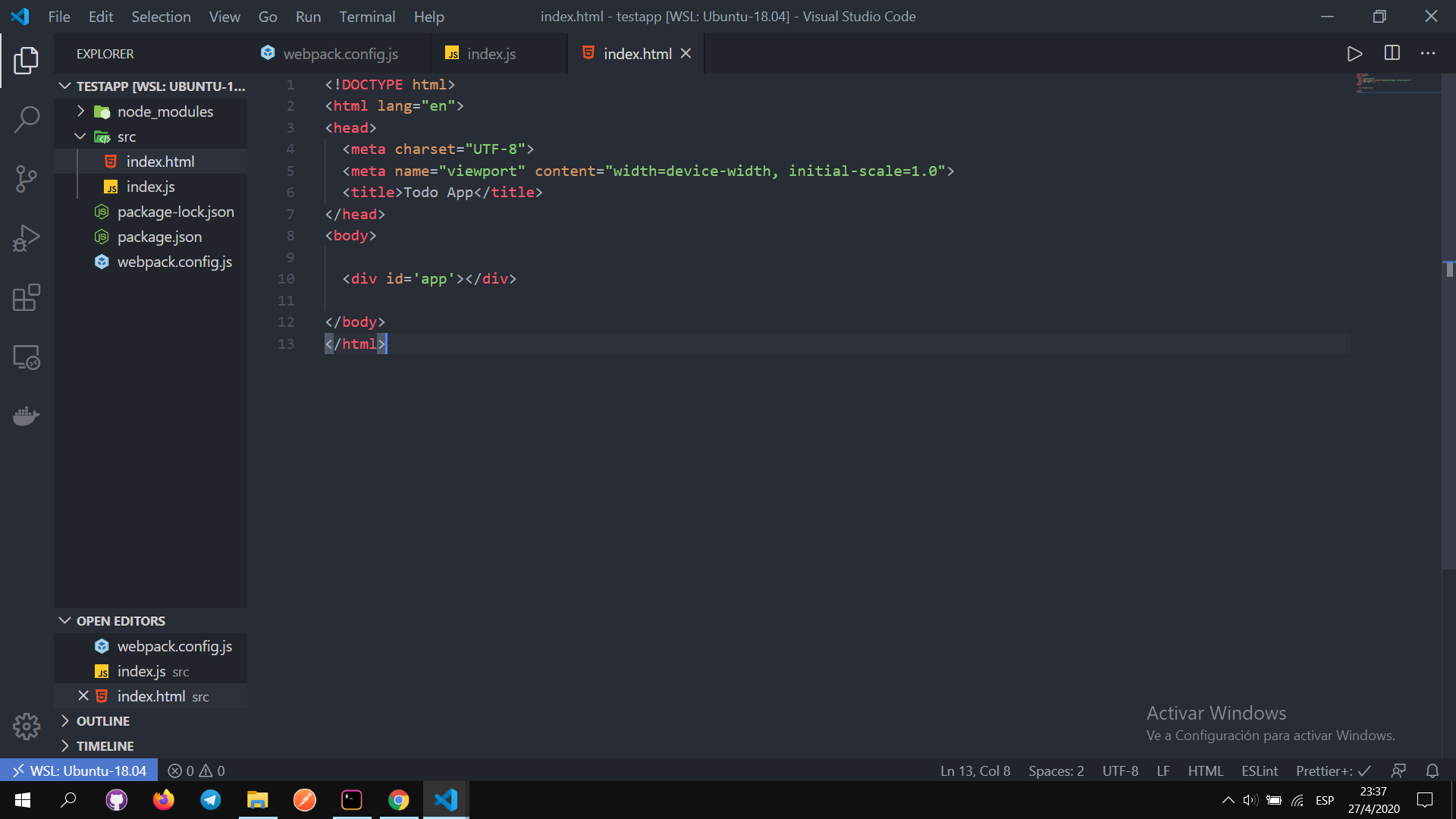Expand the node_modules folder
The width and height of the screenshot is (1456, 819).
click(80, 111)
